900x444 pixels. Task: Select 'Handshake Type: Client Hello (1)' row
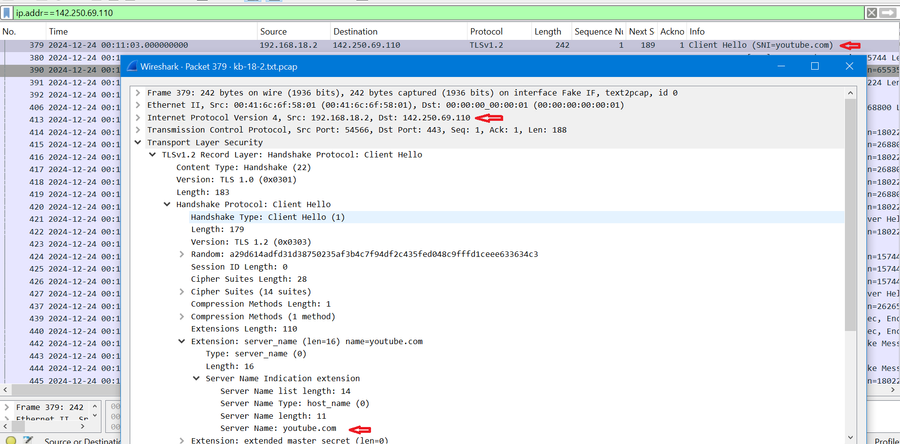(x=268, y=217)
